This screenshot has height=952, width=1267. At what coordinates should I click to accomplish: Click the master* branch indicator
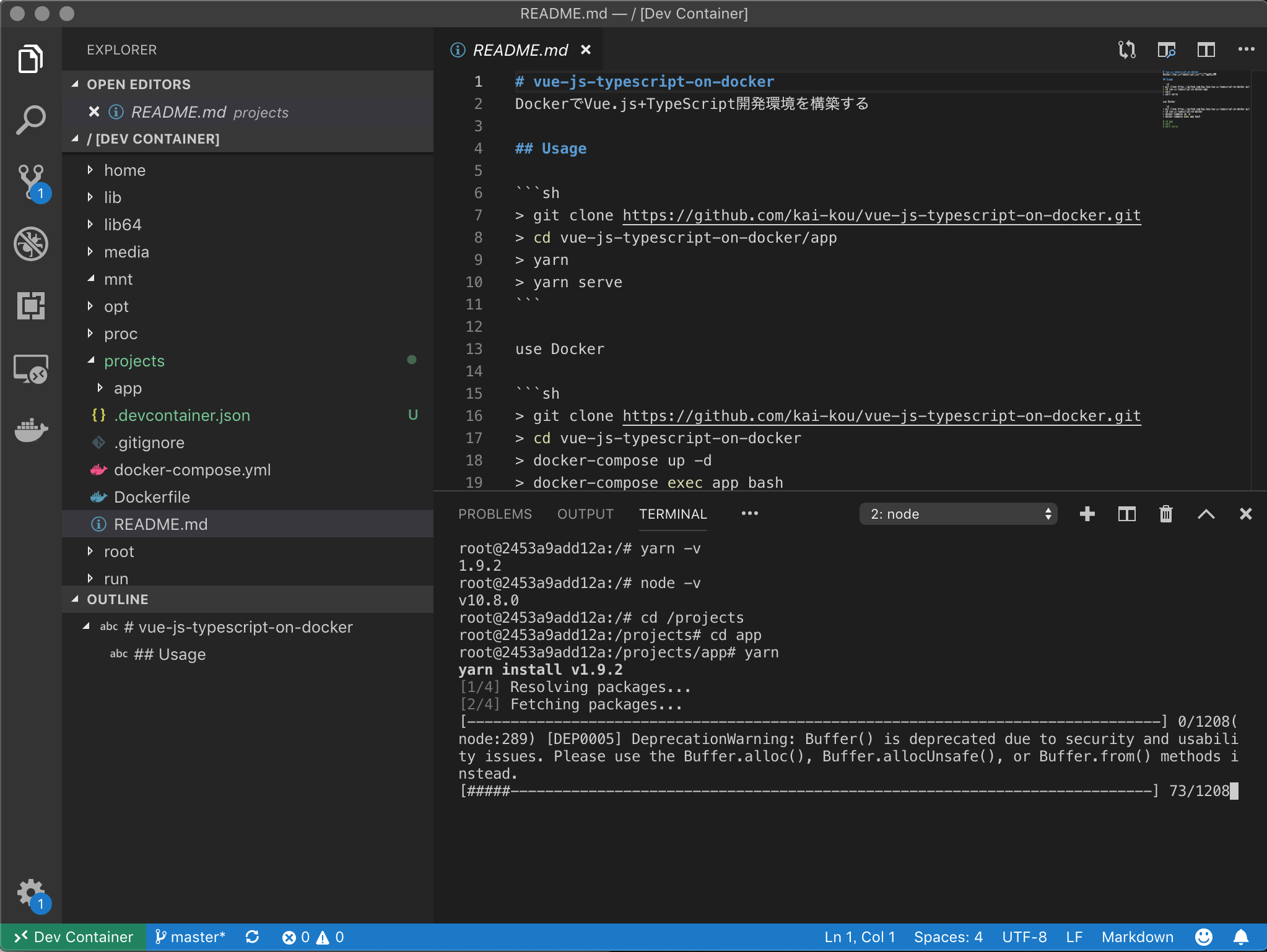[189, 937]
